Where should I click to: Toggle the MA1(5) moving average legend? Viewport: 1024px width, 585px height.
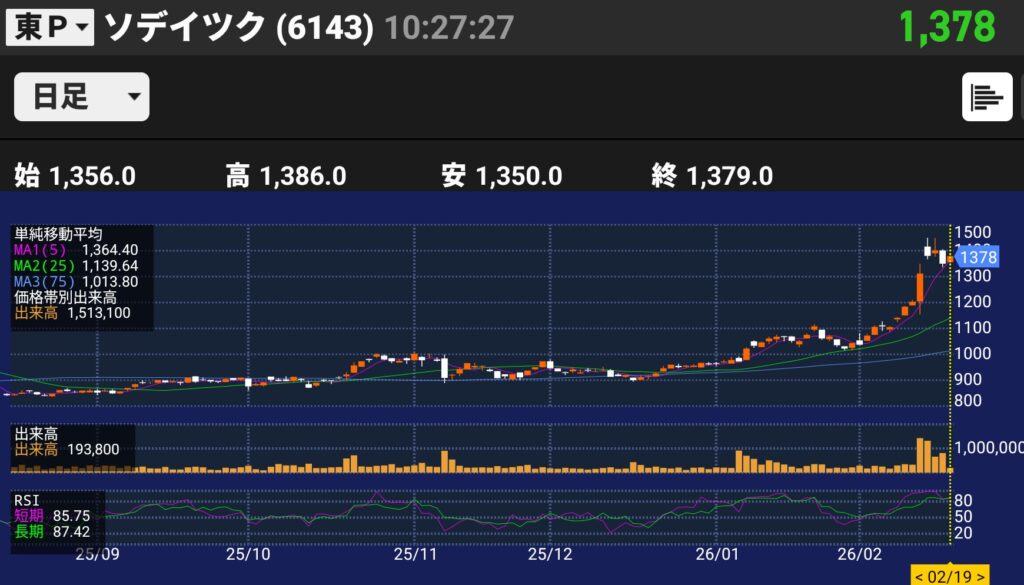coord(75,249)
